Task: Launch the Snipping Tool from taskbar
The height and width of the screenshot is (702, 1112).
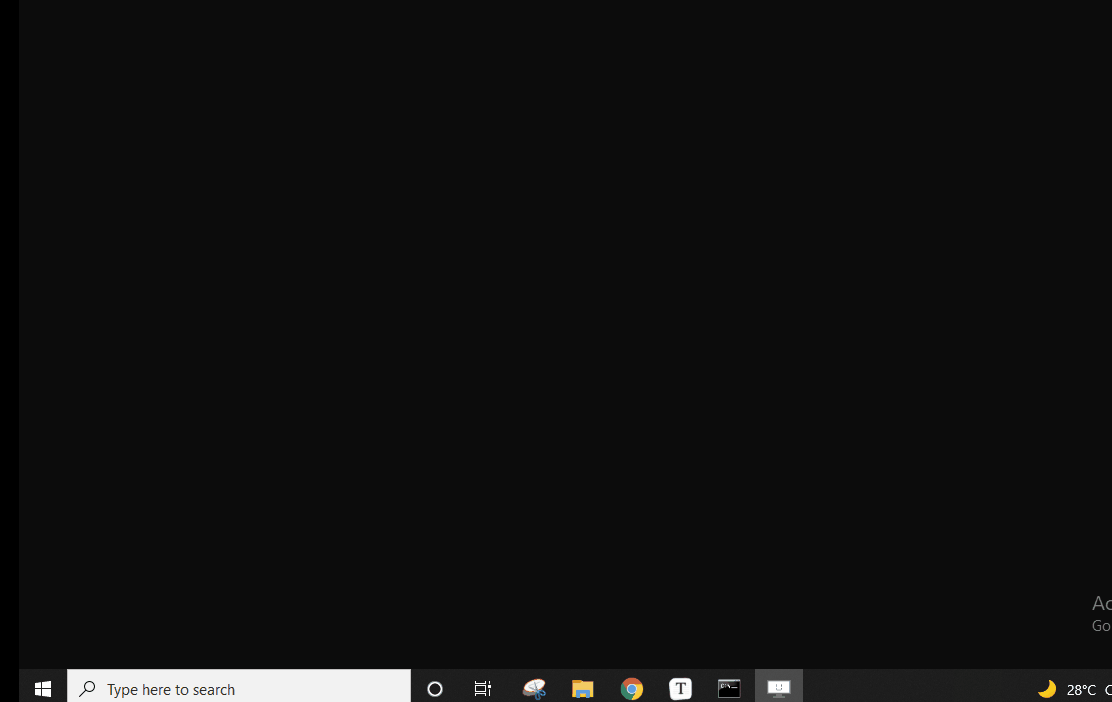Action: click(534, 688)
